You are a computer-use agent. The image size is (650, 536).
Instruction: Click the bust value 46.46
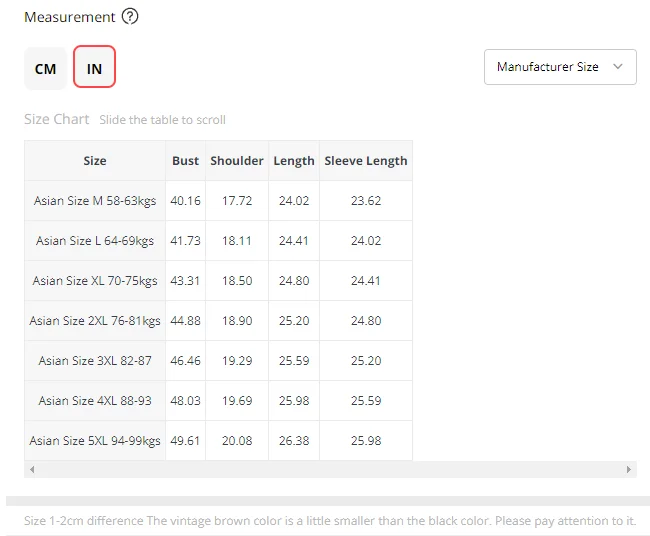pos(185,361)
